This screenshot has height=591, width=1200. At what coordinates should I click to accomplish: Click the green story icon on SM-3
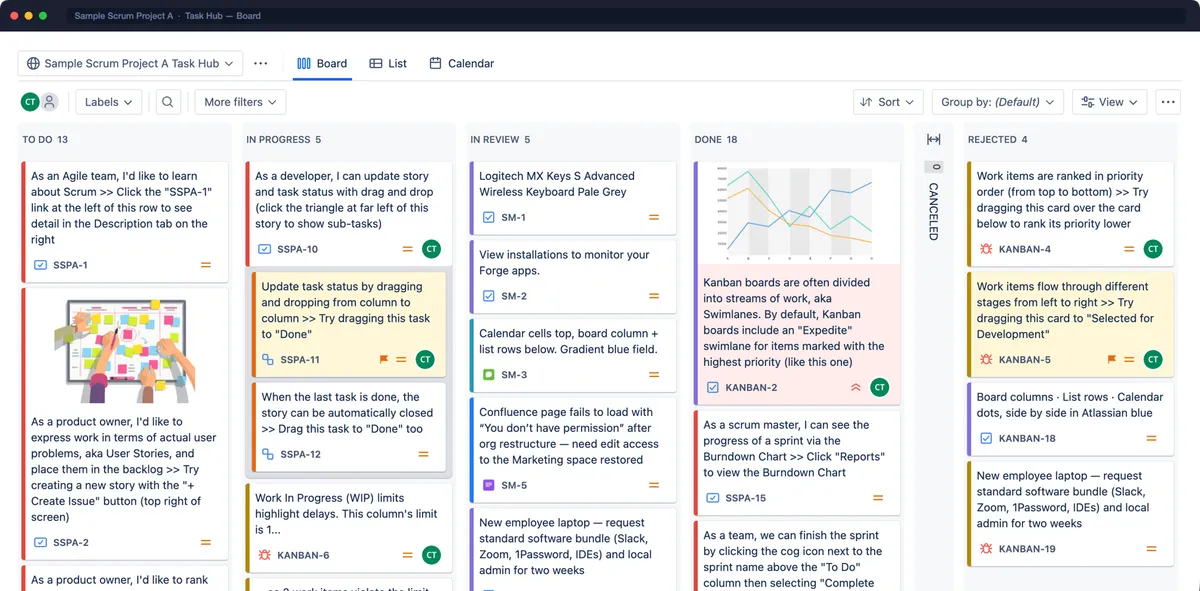click(x=489, y=375)
